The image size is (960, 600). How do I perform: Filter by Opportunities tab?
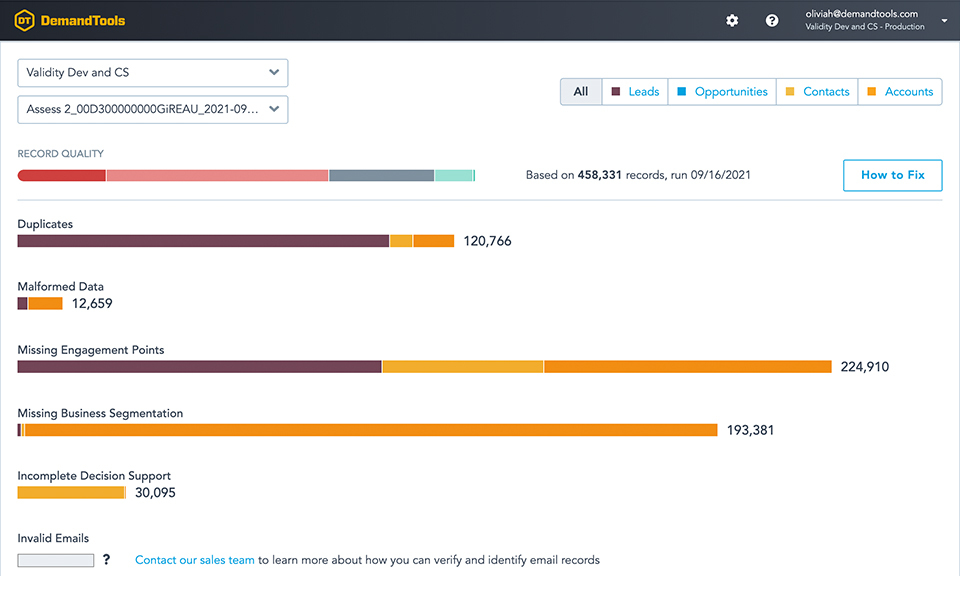pos(722,92)
